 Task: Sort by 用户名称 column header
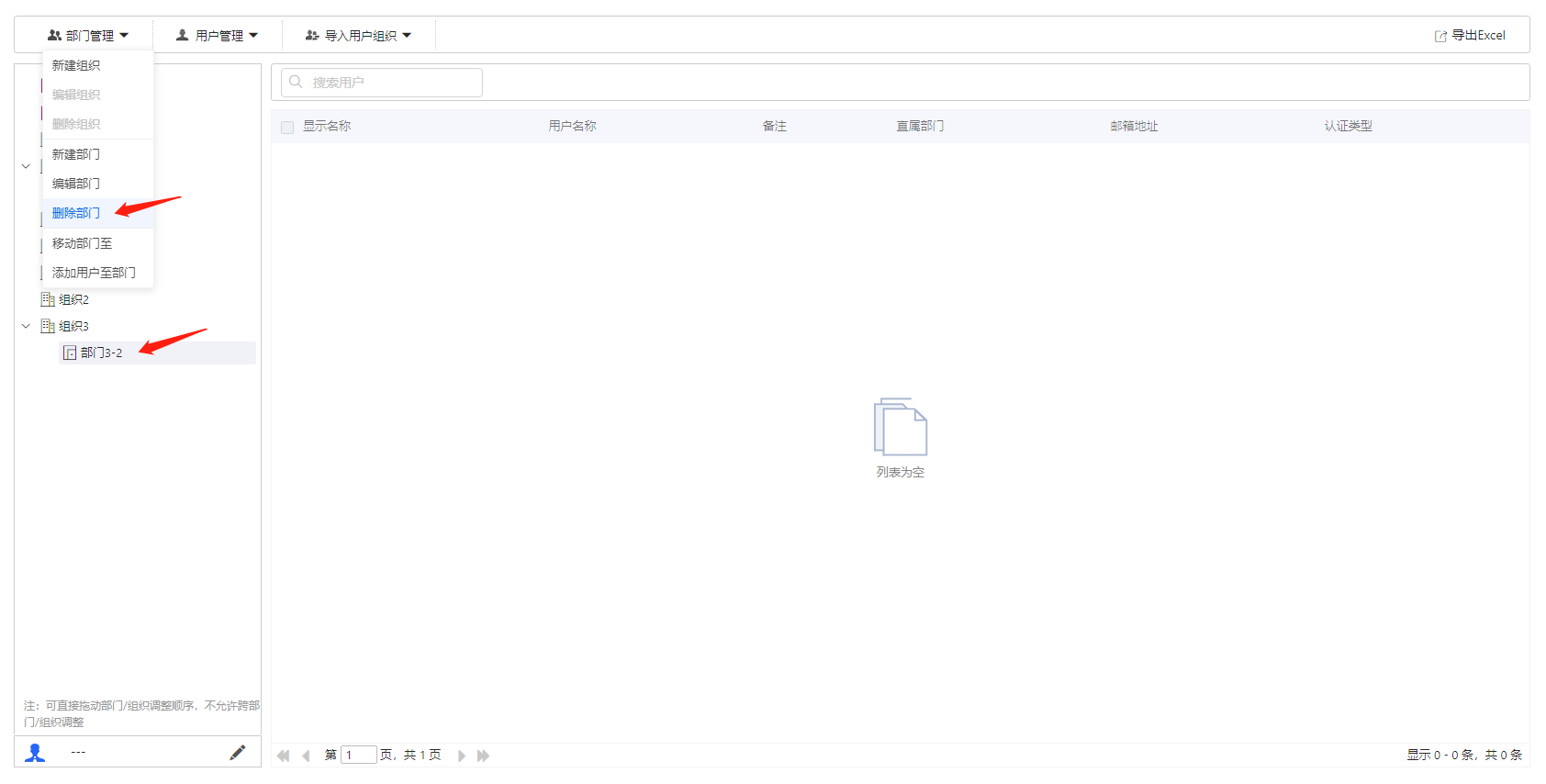coord(572,126)
